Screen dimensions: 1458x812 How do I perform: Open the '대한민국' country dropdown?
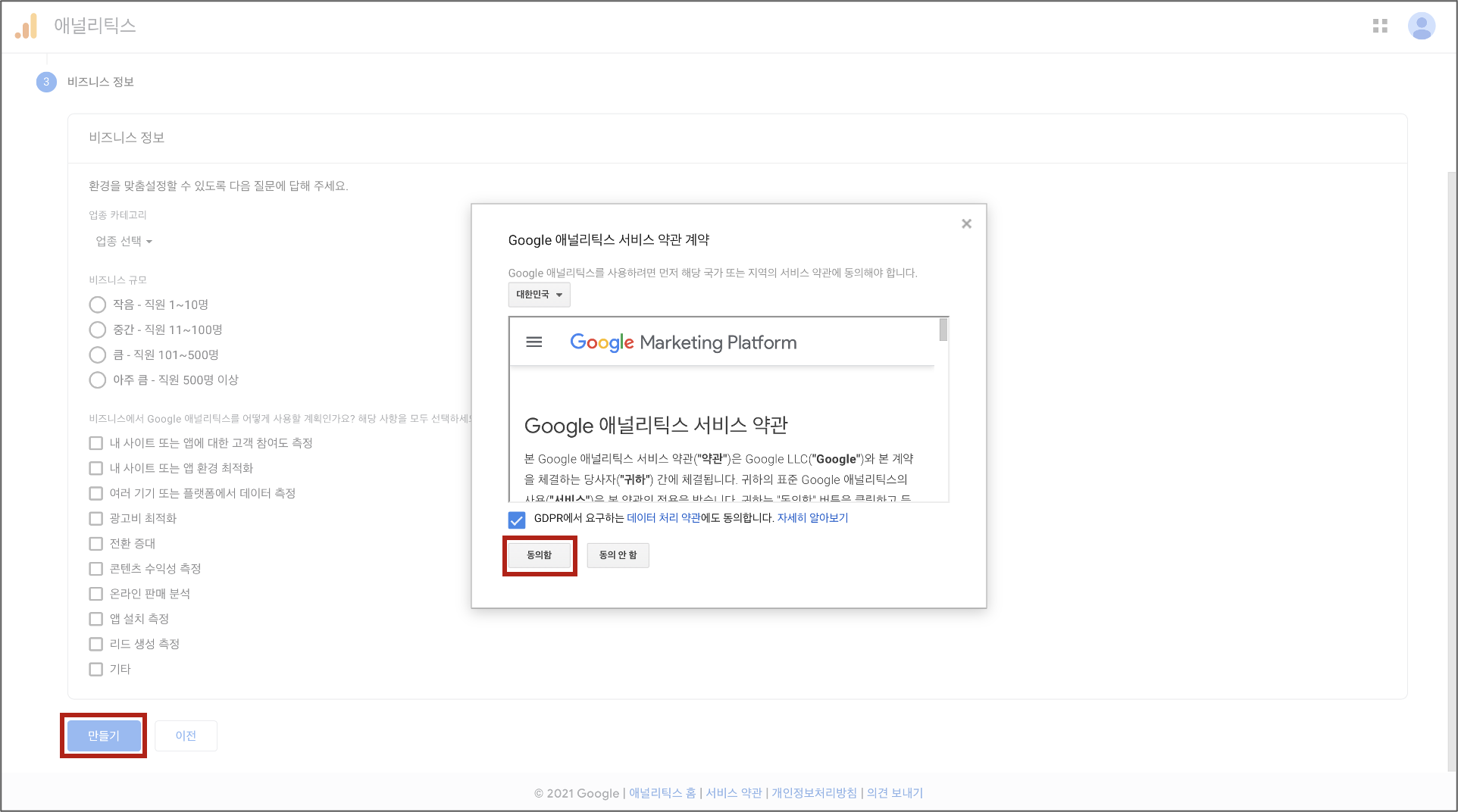(539, 295)
